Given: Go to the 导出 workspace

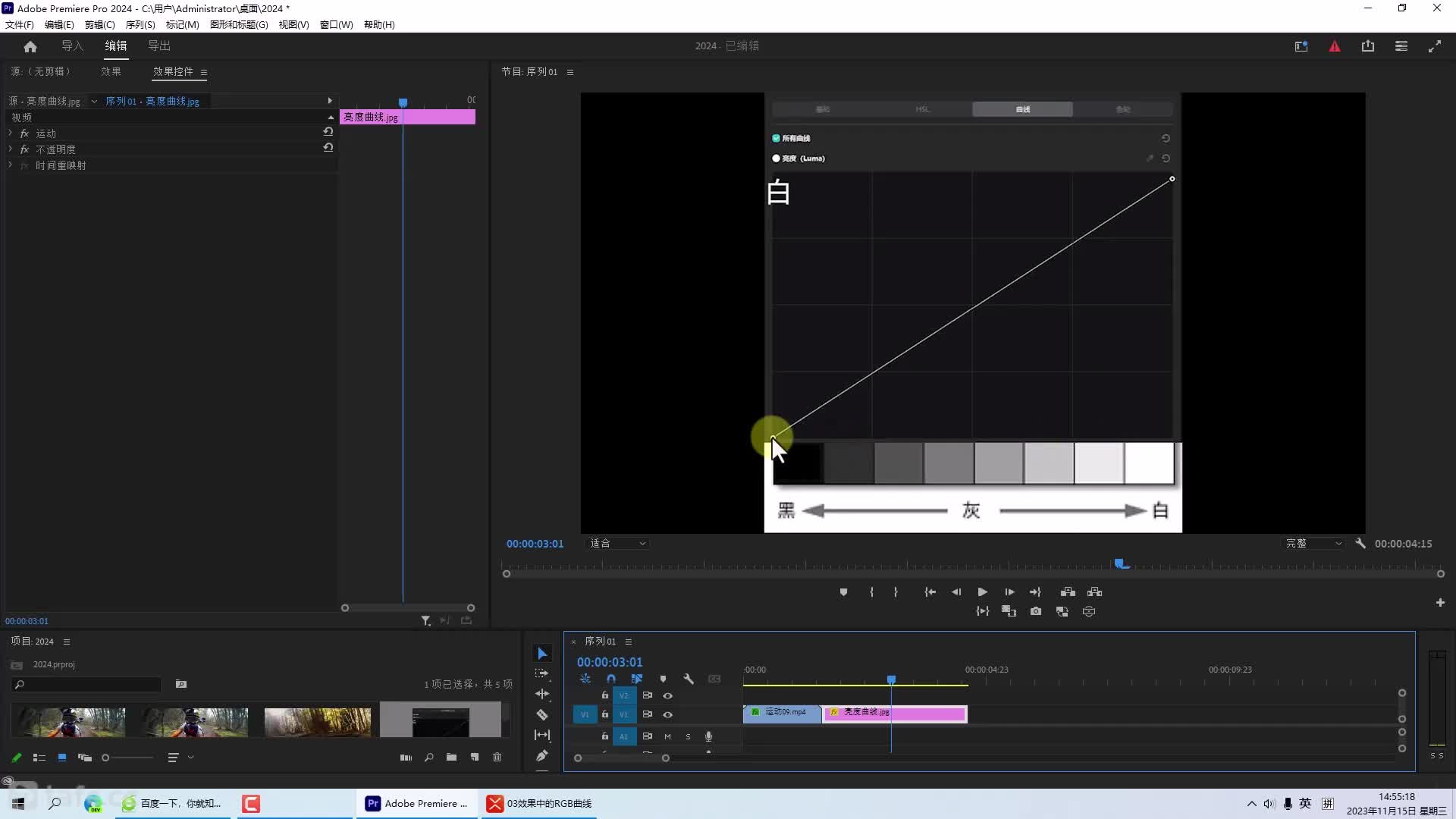Looking at the screenshot, I should tap(159, 46).
